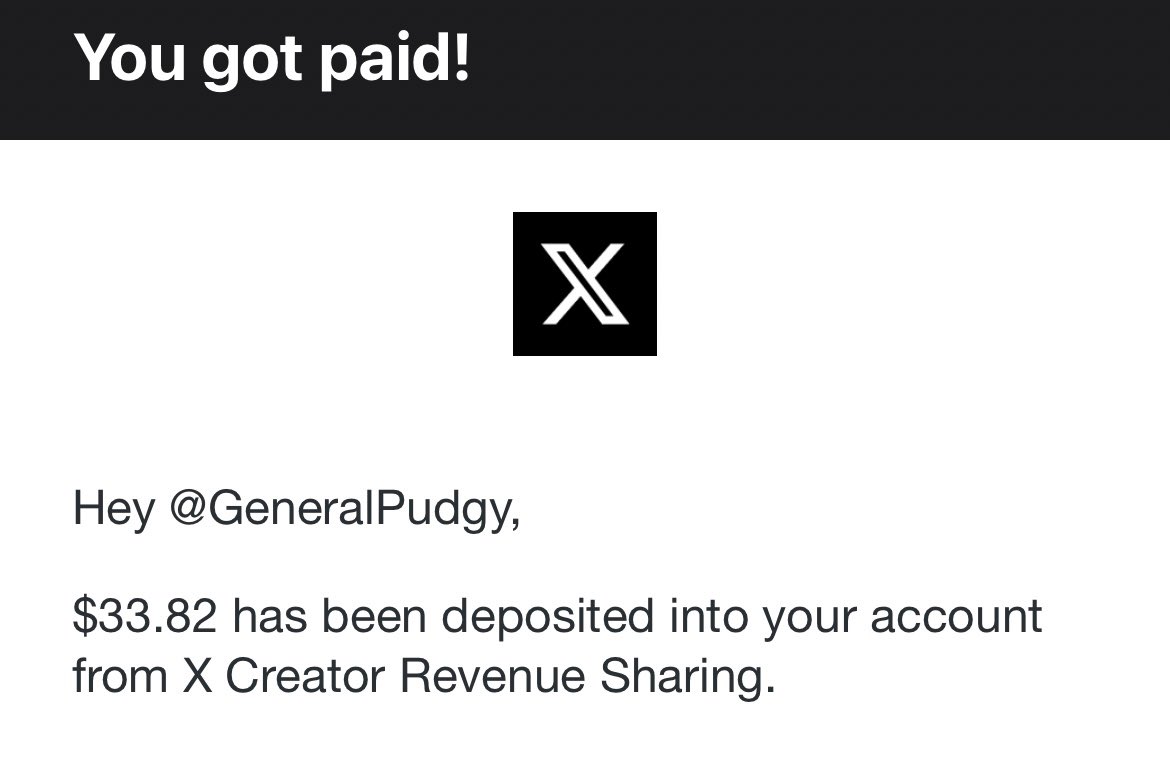This screenshot has height=759, width=1170.
Task: Click the word 'been' in the body
Action: point(374,616)
